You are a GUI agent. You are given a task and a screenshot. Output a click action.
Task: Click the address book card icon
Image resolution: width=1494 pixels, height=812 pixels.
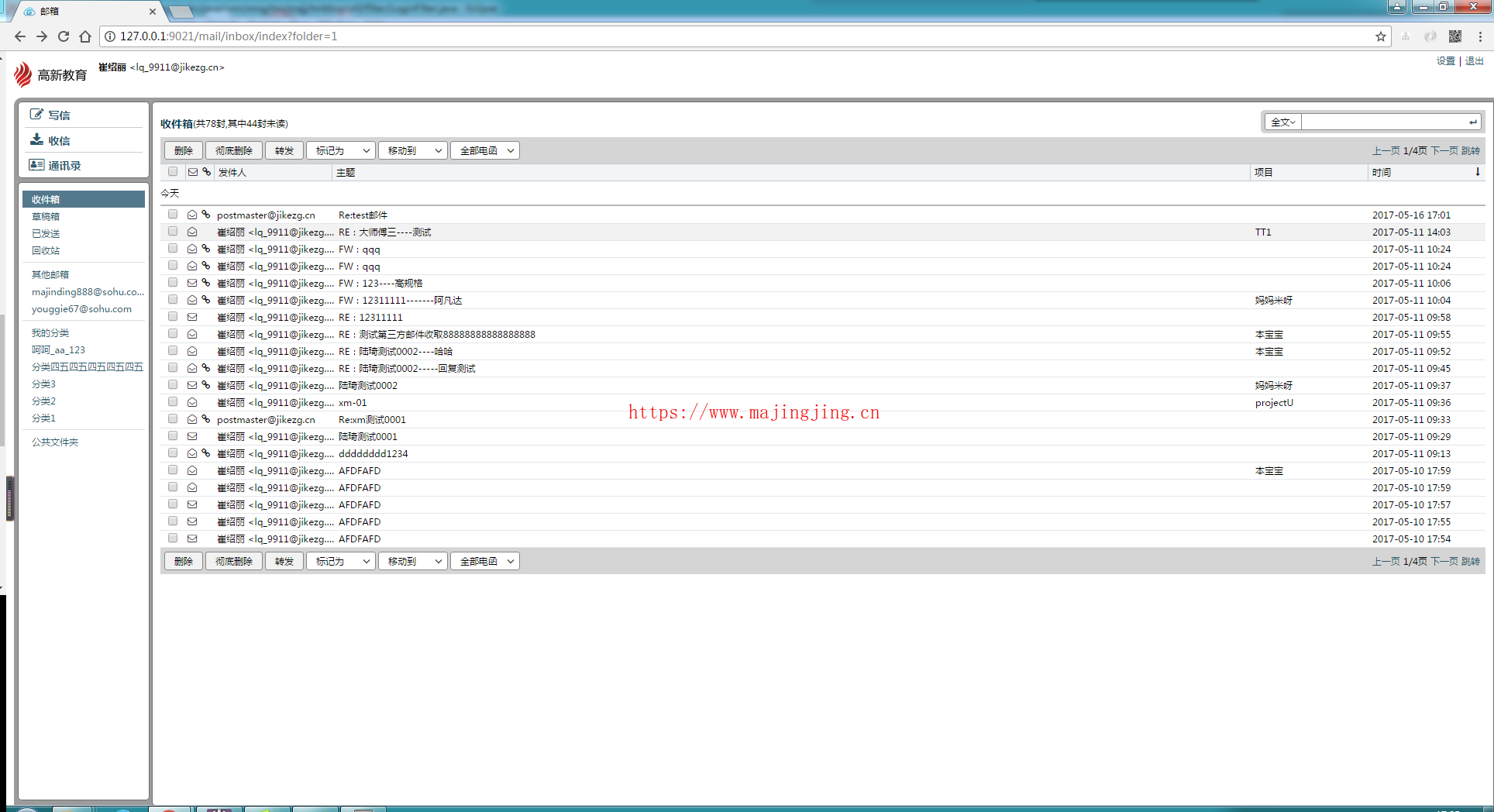36,165
